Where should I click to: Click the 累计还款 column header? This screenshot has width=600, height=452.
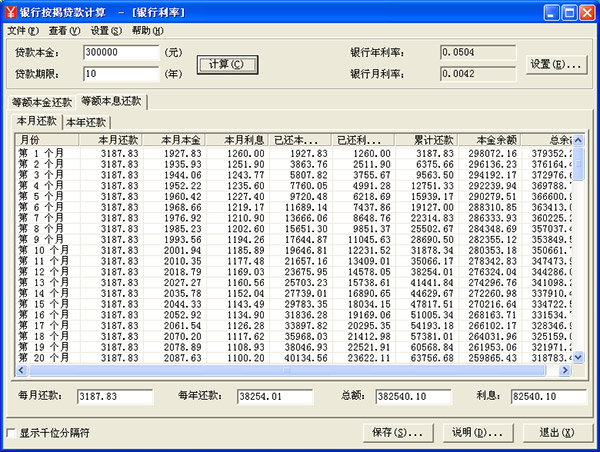(x=427, y=140)
